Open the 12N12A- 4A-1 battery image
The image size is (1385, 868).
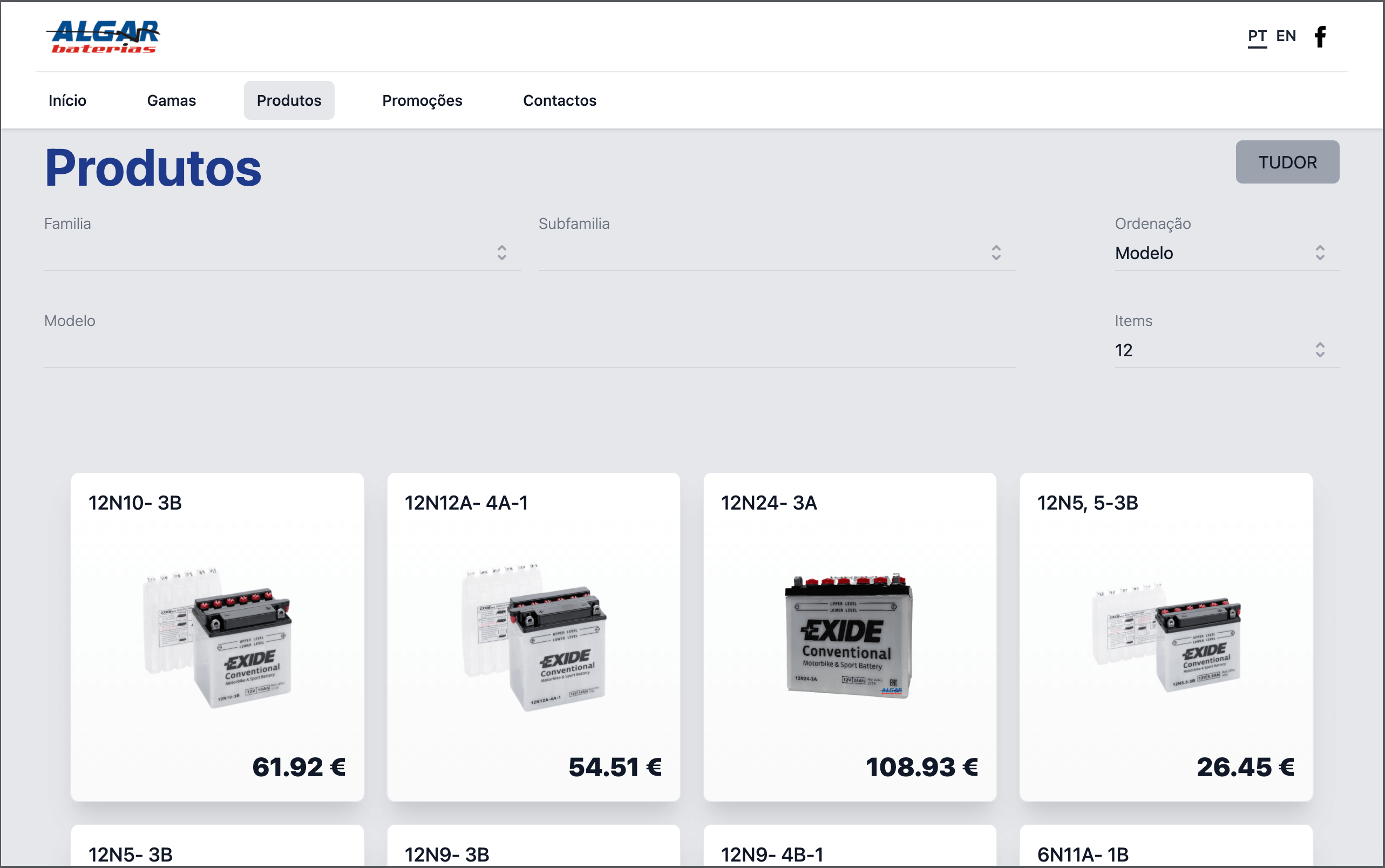pyautogui.click(x=534, y=637)
